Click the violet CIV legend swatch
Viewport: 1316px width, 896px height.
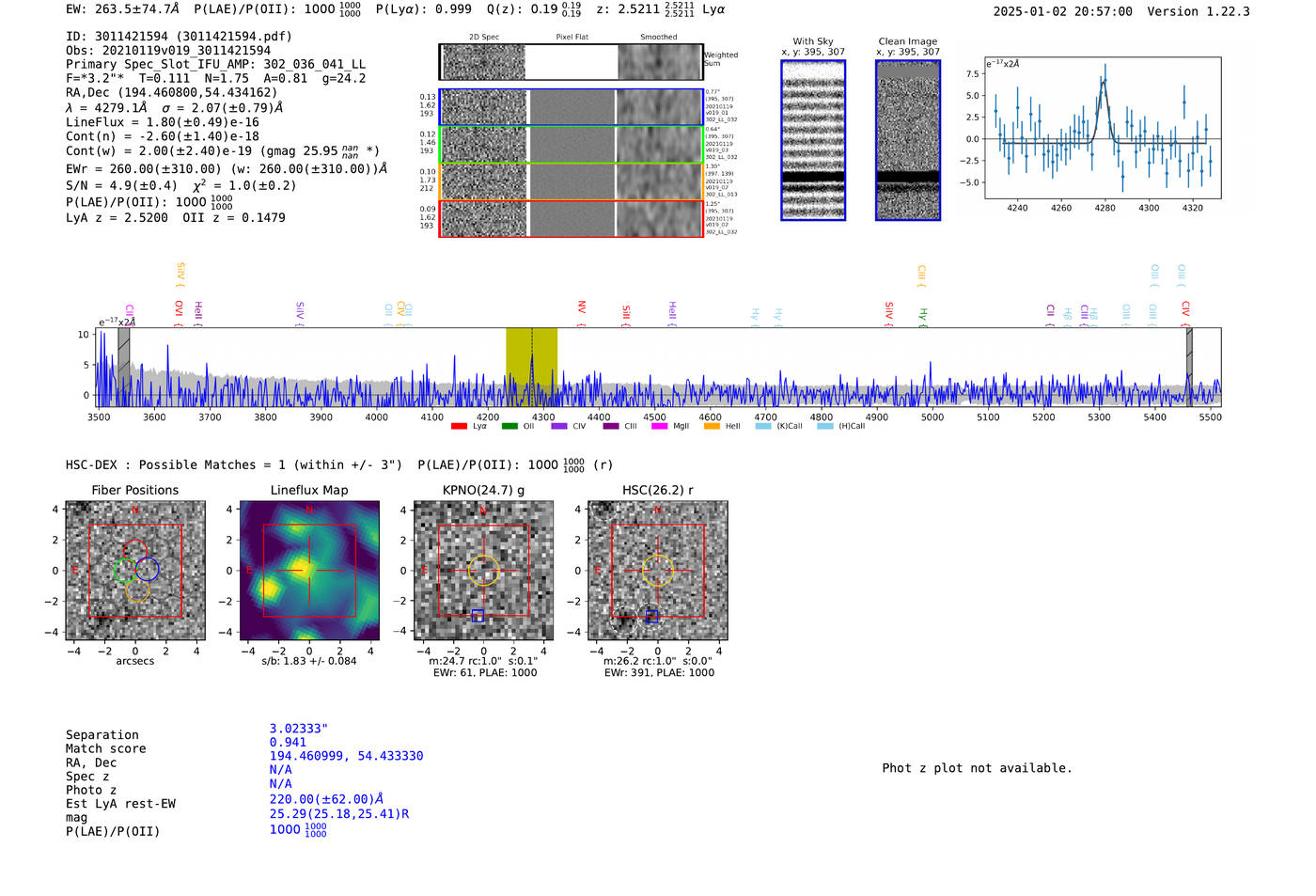click(x=559, y=427)
